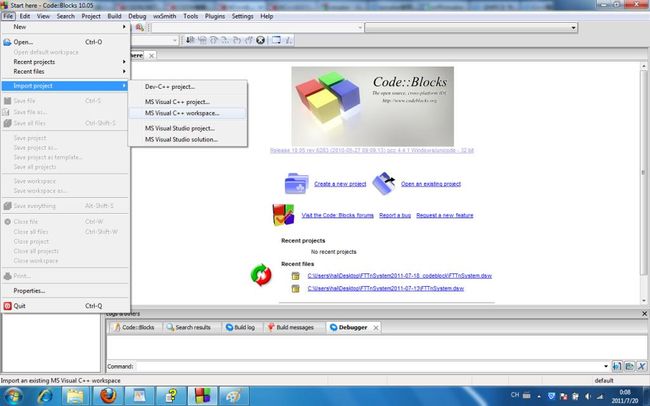Open the Windows Start menu orb
650x406 pixels.
click(12, 396)
